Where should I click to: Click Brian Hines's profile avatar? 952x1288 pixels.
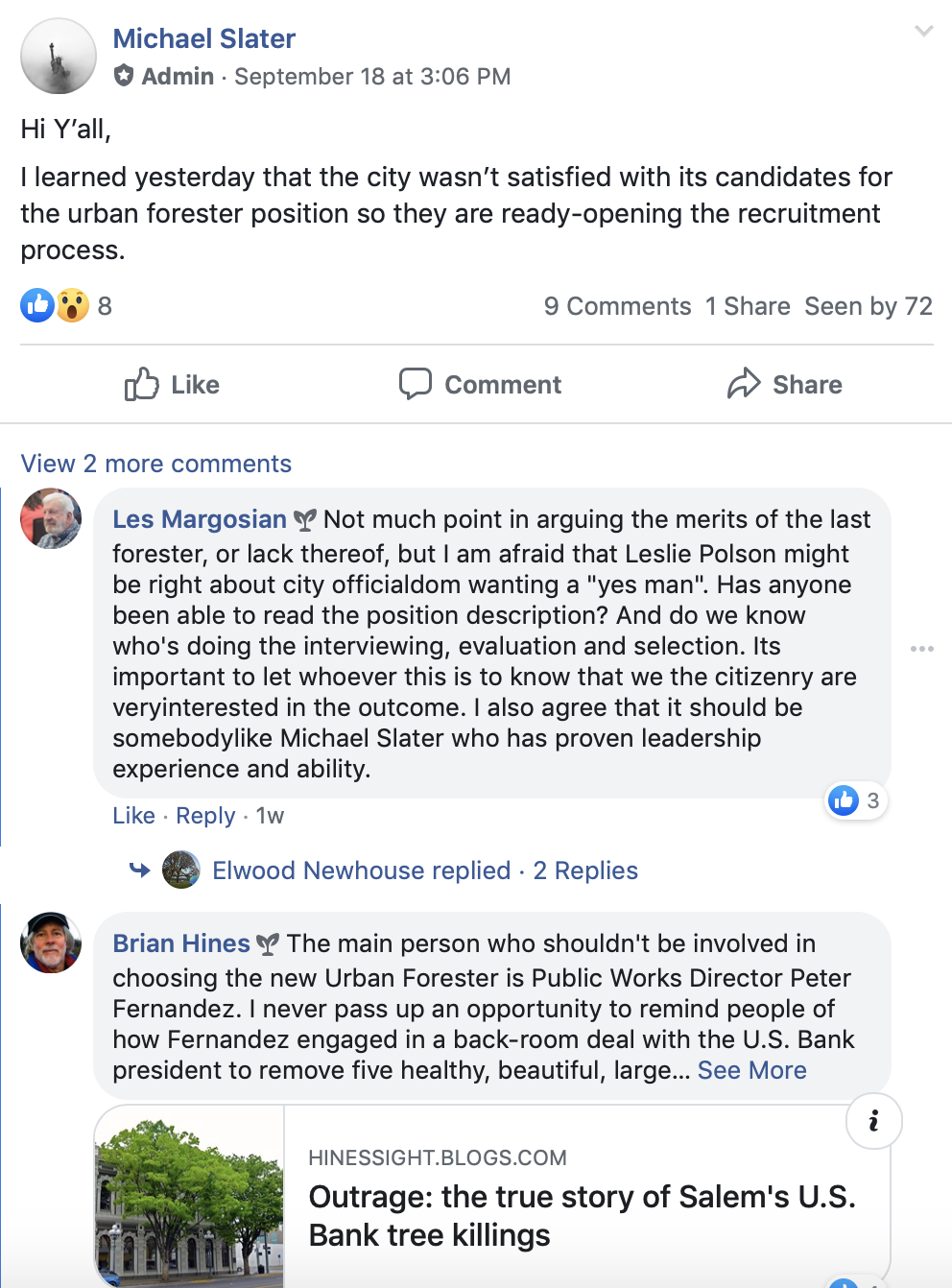pyautogui.click(x=51, y=942)
